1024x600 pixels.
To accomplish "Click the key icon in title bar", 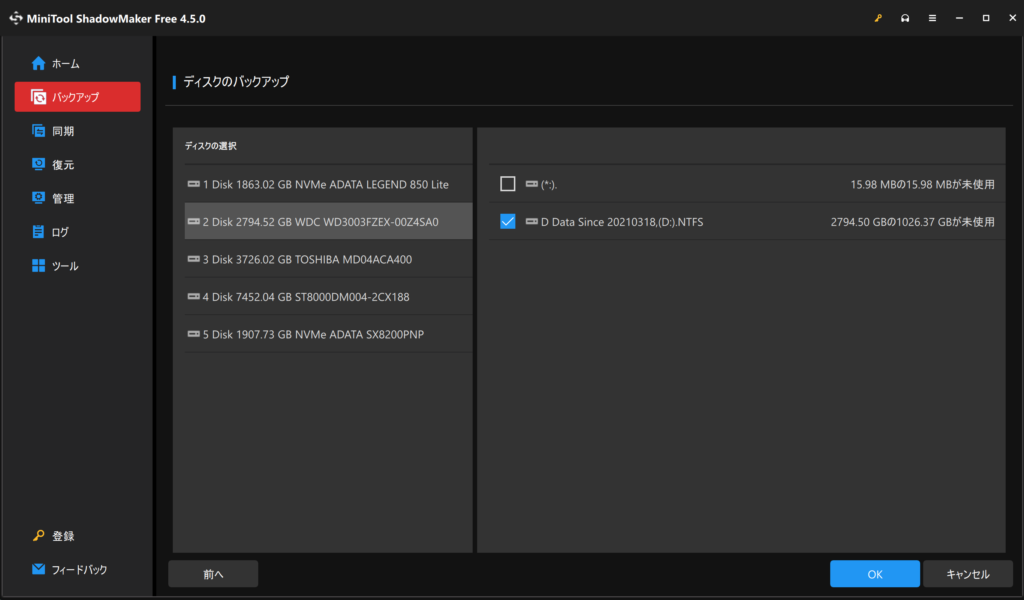I will click(878, 18).
